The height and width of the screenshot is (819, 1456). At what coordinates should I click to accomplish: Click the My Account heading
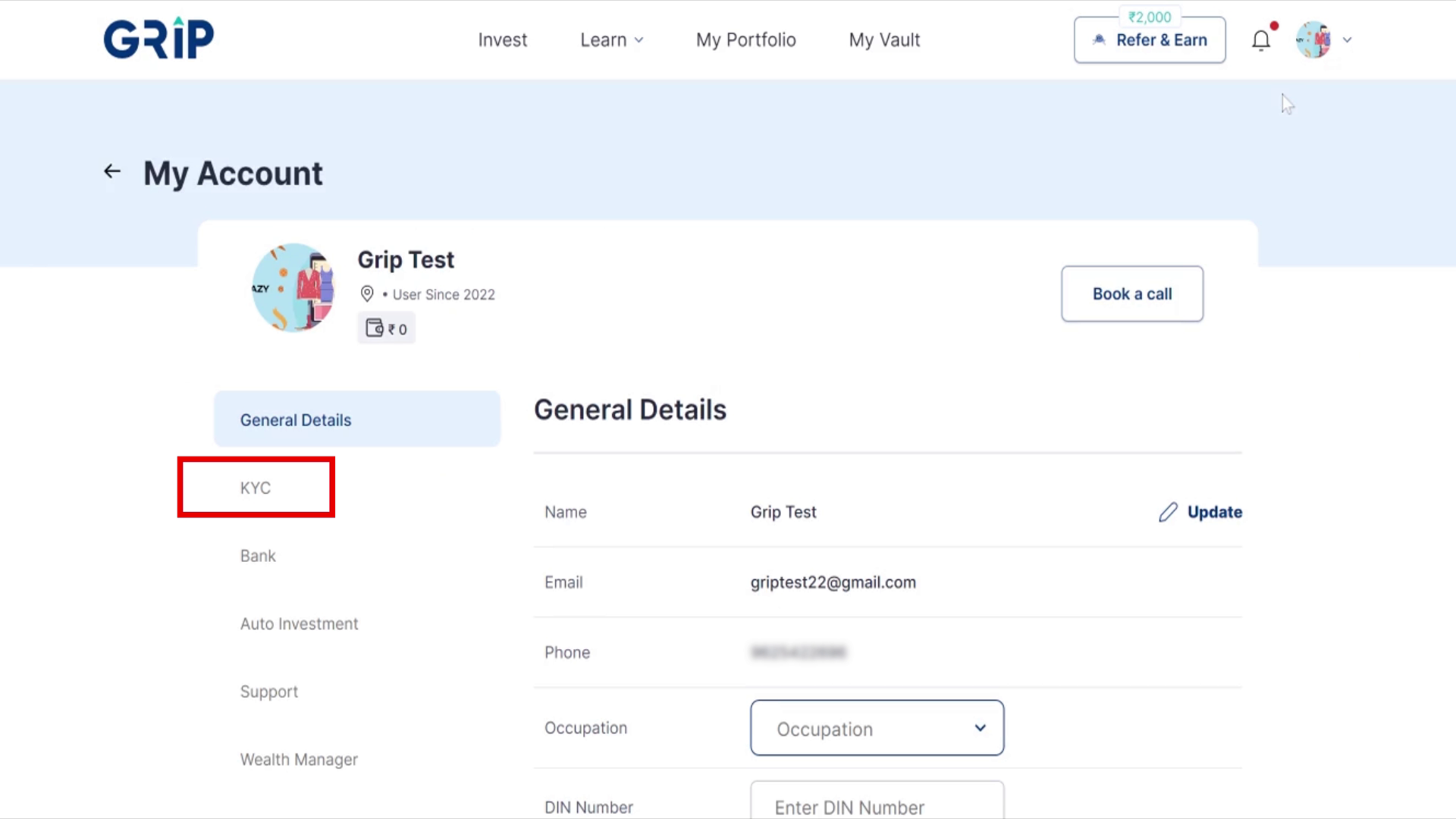pyautogui.click(x=233, y=174)
